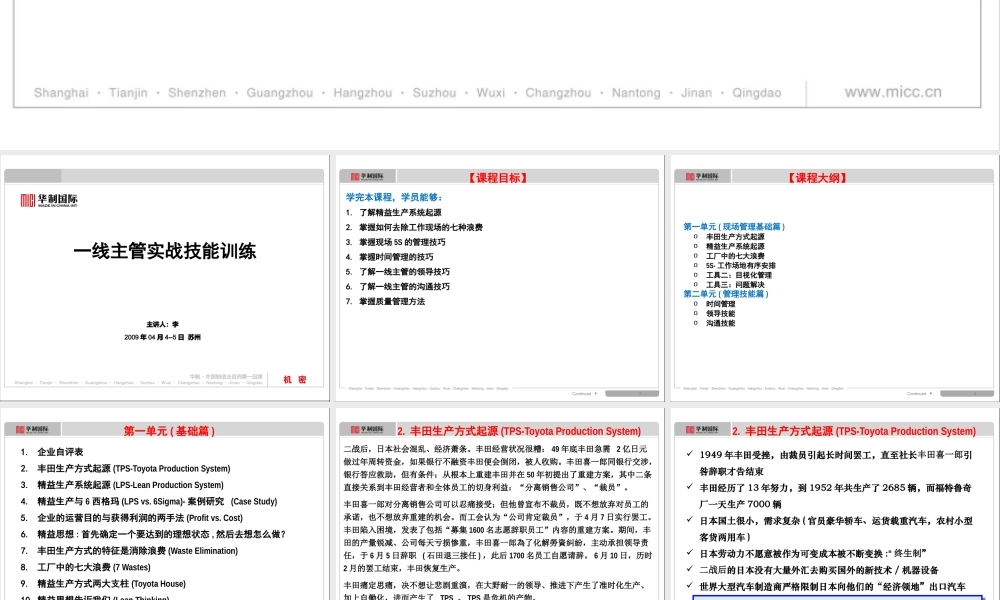Click the "Hangzhou" city name in the top footer
Viewport: 1000px width, 600px height.
click(363, 93)
